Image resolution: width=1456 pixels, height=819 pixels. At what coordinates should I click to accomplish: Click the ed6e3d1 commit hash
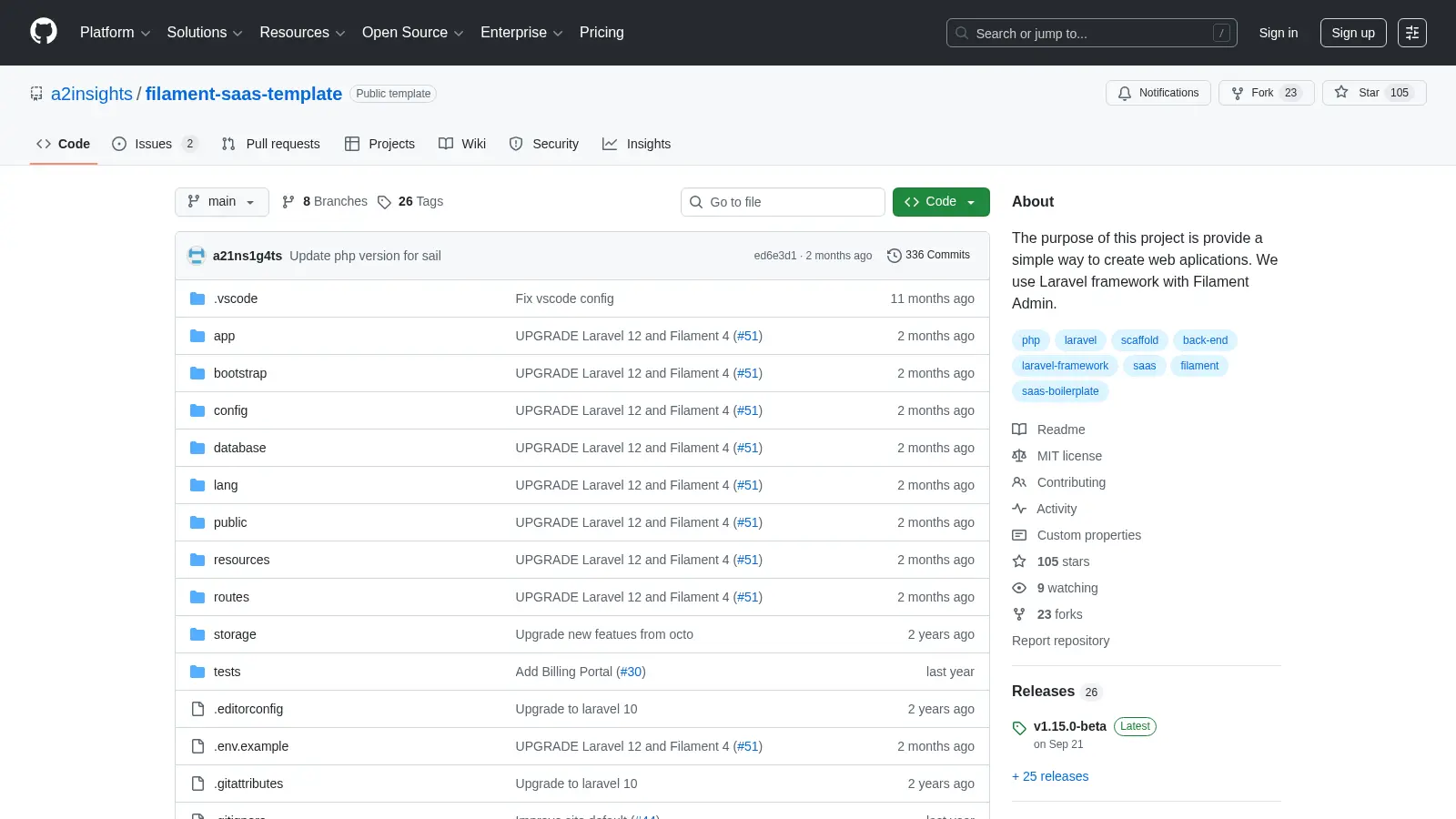(x=774, y=256)
